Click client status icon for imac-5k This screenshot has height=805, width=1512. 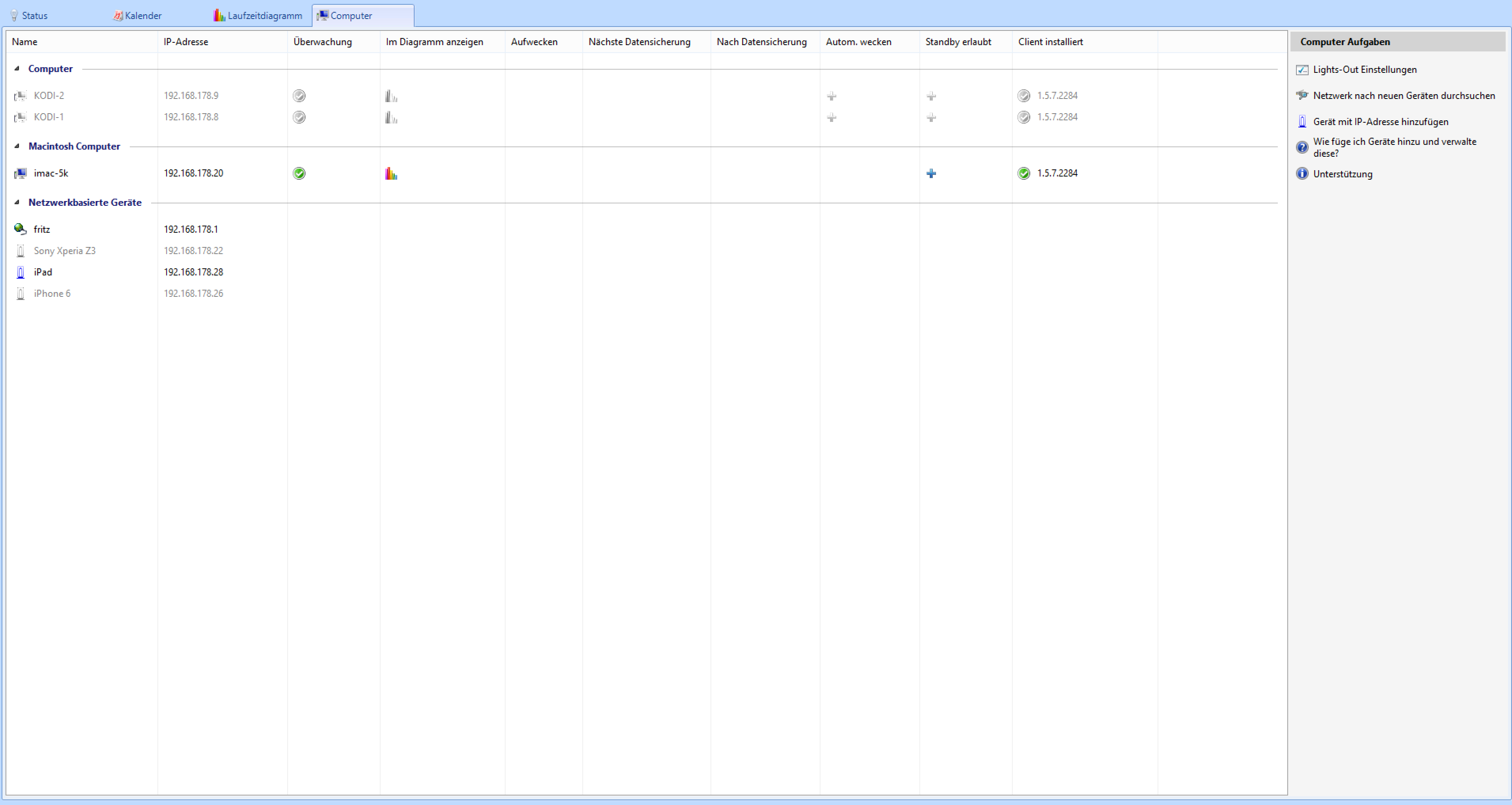tap(1024, 173)
